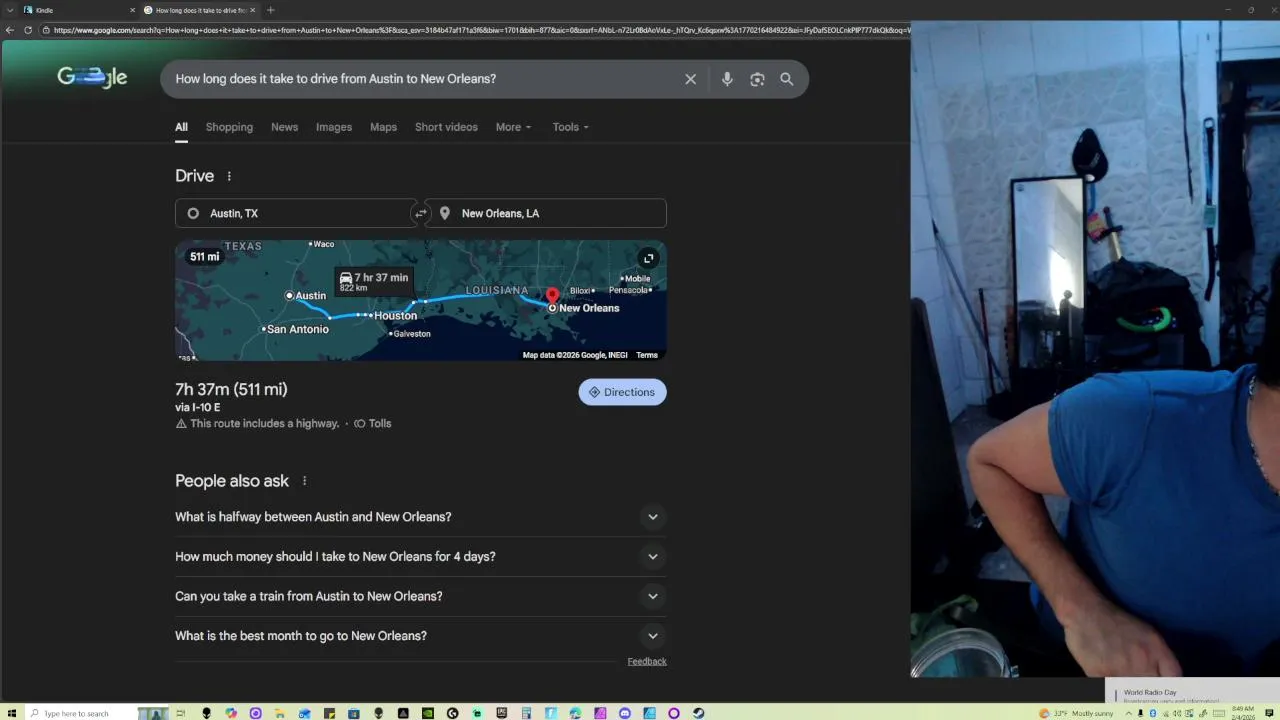Image resolution: width=1280 pixels, height=720 pixels.
Task: Open the World Radio Day notification
Action: [1192, 693]
